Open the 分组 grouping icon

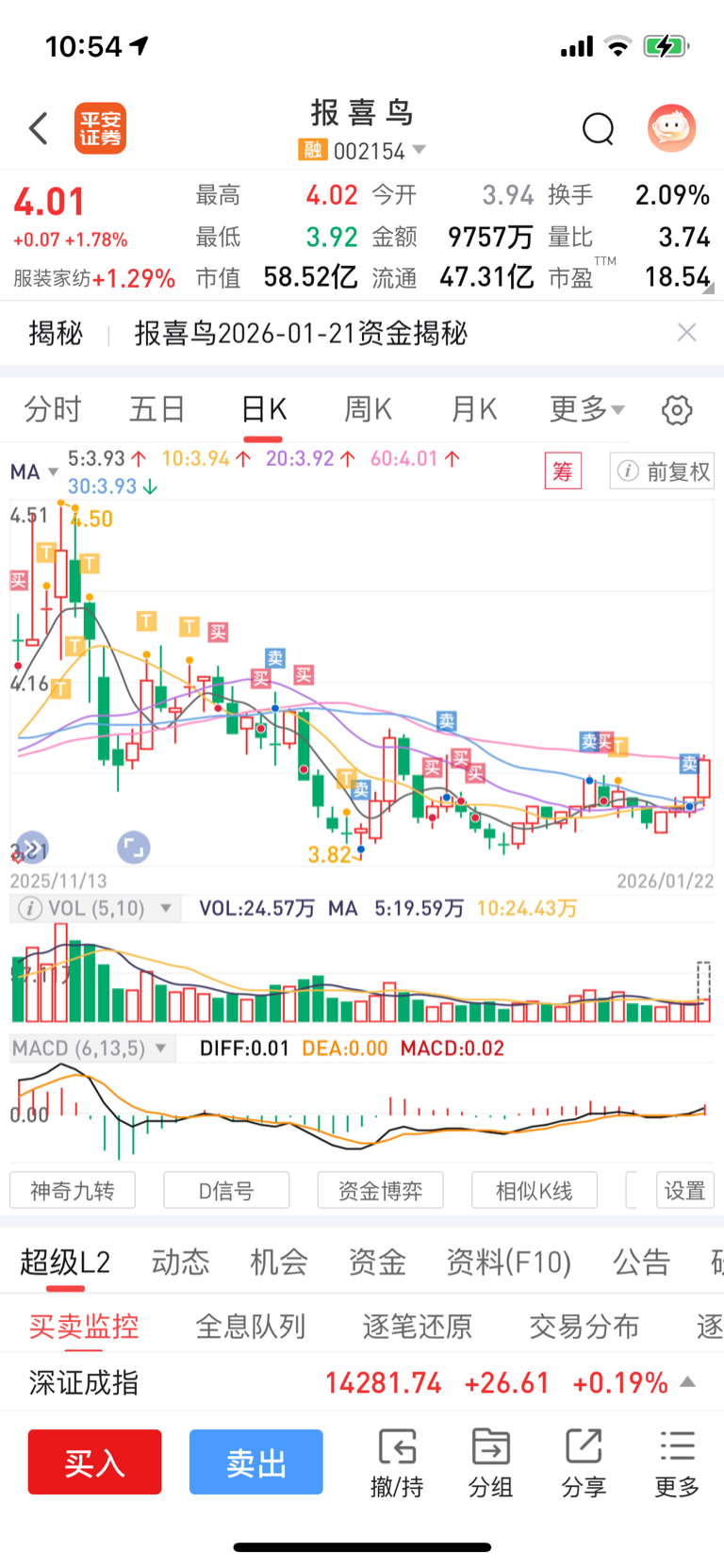pos(490,1462)
